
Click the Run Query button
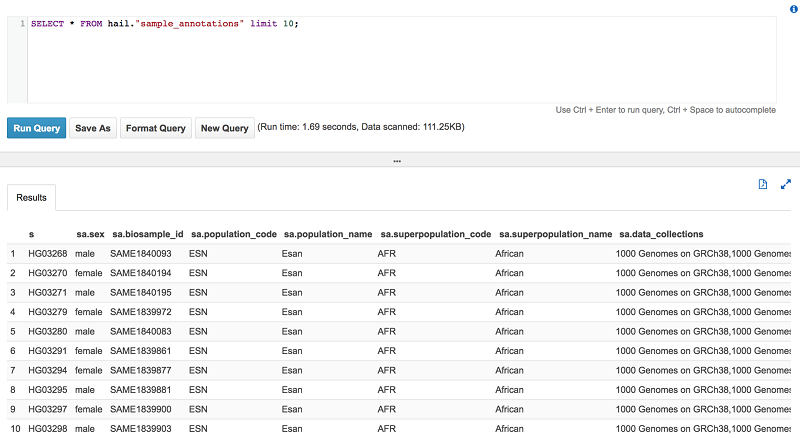click(37, 128)
